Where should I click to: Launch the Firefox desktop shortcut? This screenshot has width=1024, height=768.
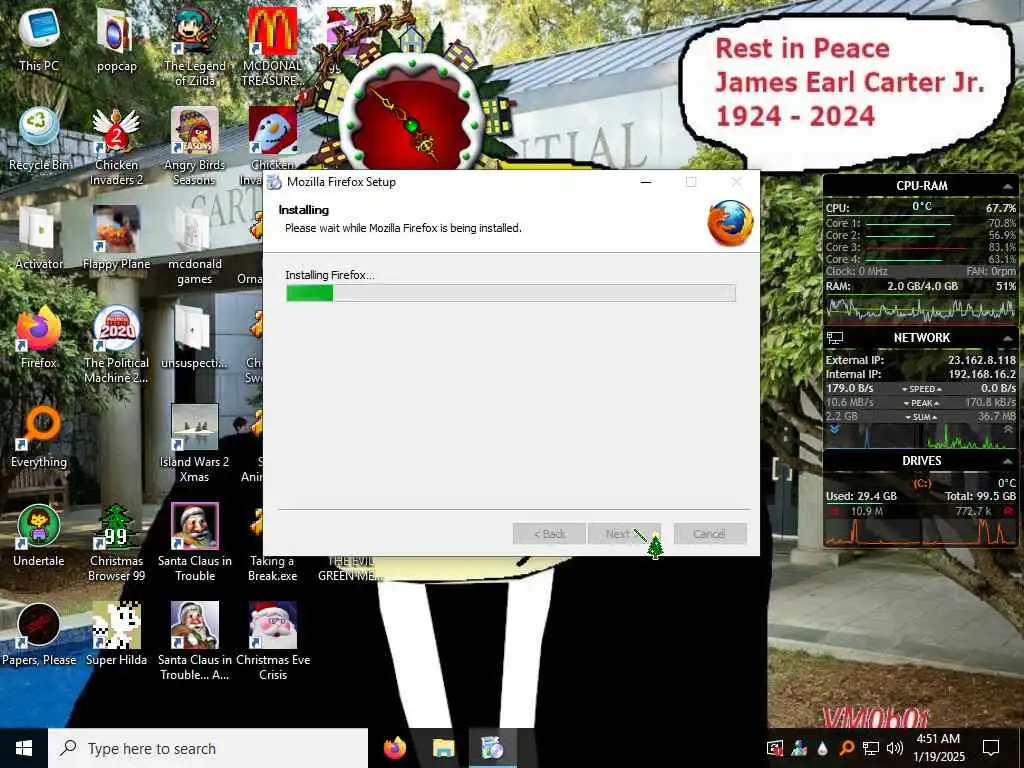[x=39, y=337]
